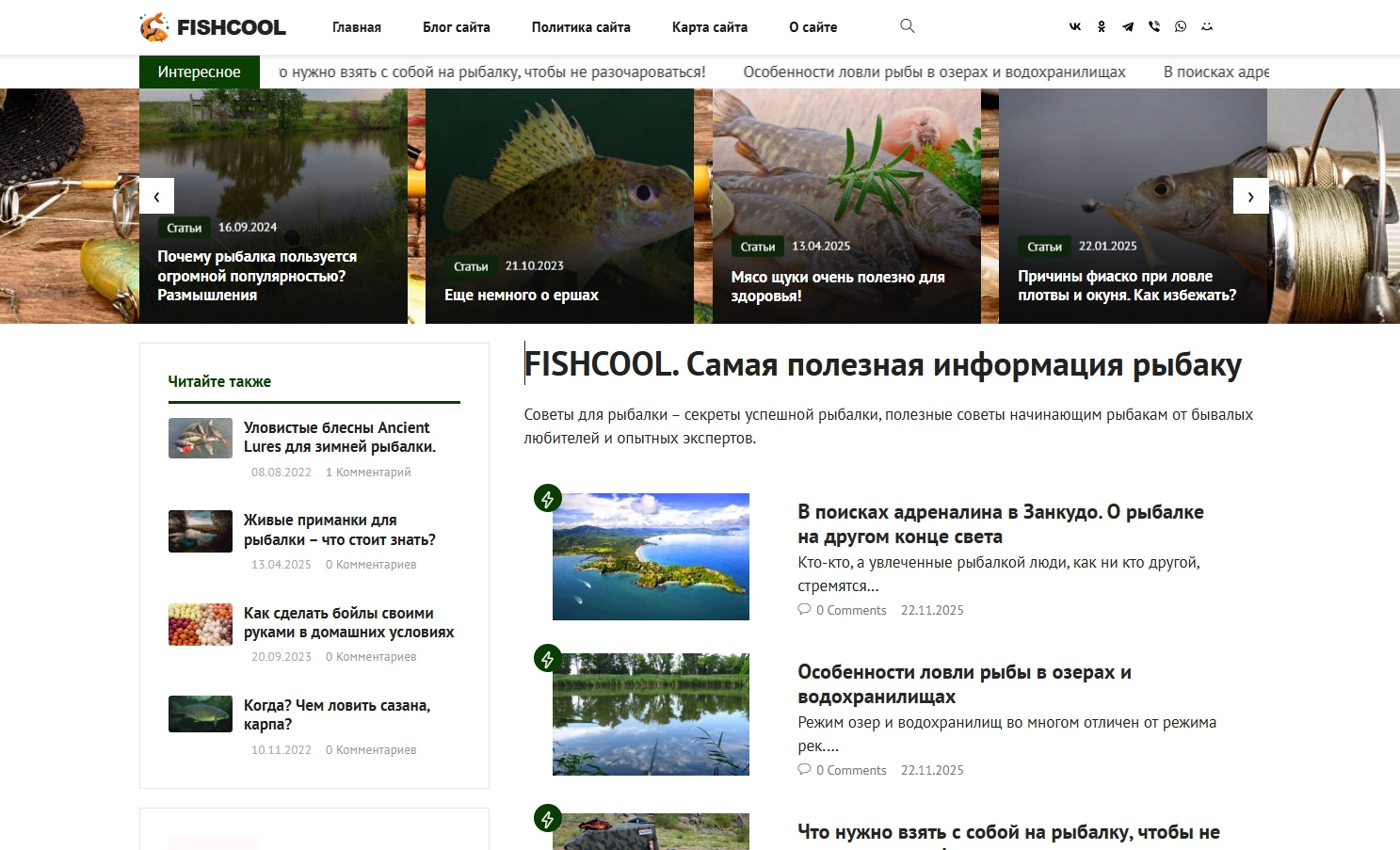Click comment bubble icon under Занкудо article

tap(804, 609)
